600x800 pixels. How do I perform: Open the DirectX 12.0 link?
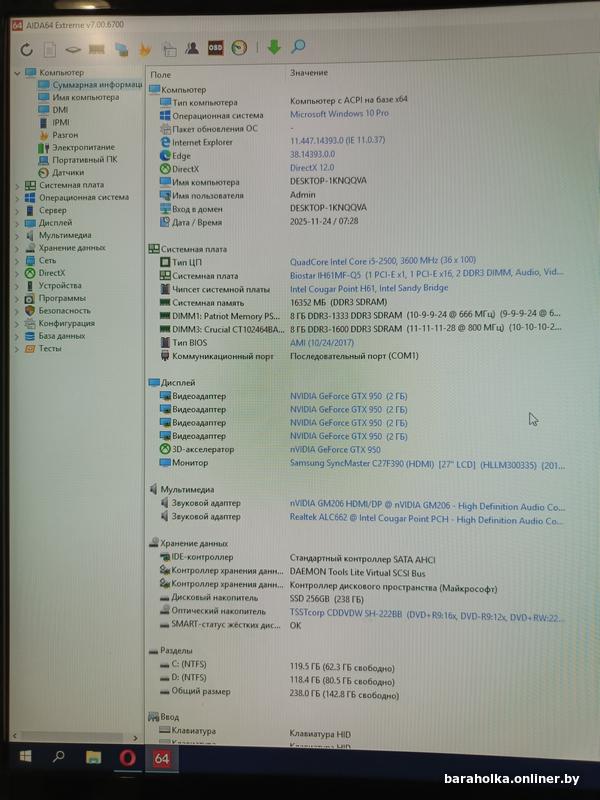point(312,167)
